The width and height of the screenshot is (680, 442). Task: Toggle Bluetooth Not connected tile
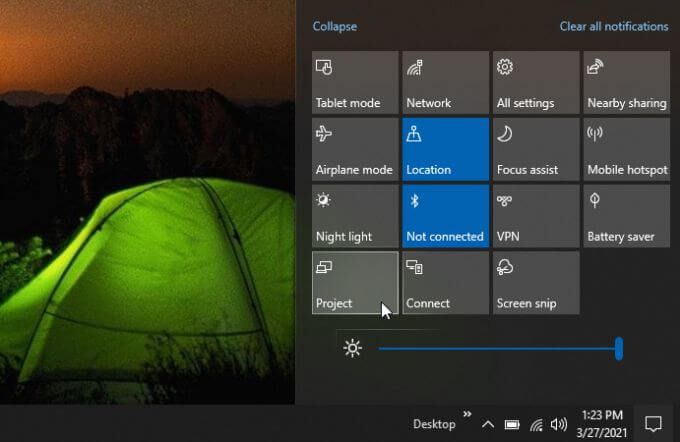coord(445,216)
